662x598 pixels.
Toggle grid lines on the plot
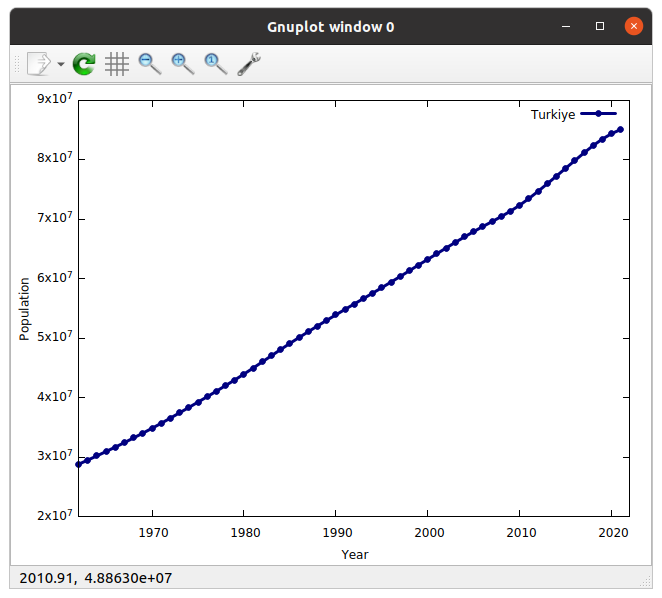(x=117, y=64)
